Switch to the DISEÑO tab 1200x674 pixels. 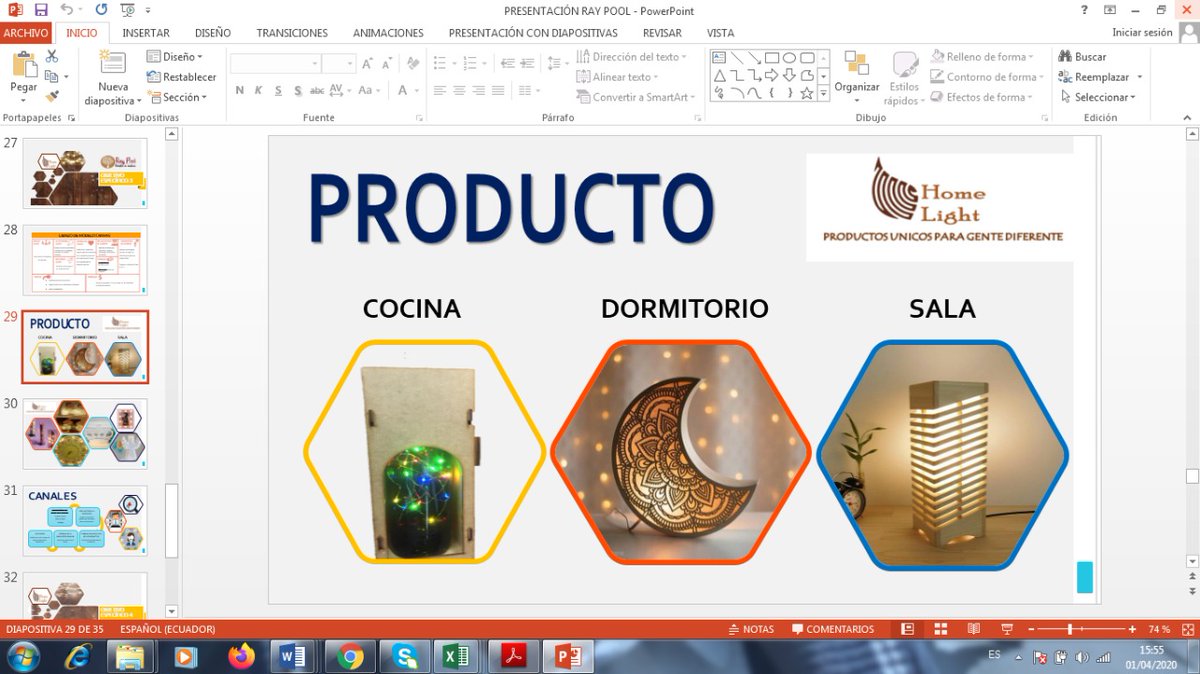click(213, 32)
